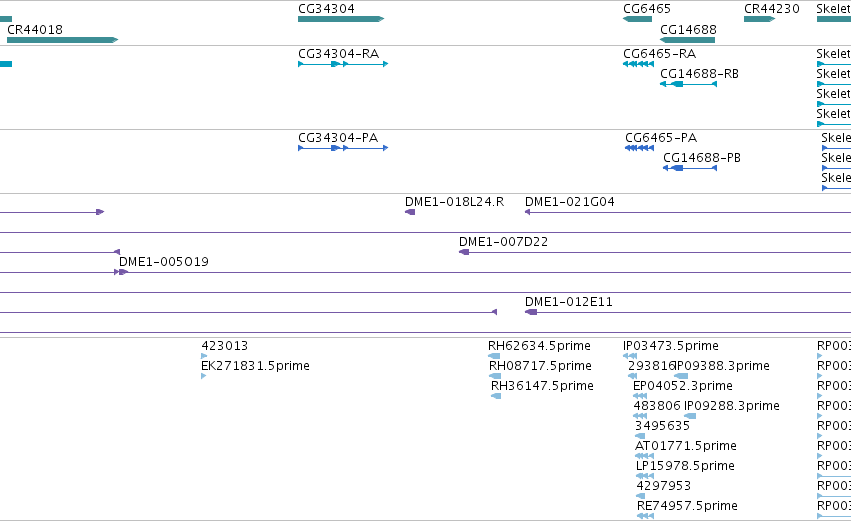Click the DME1-012E11 clone marker
The image size is (851, 521).
pos(688,312)
